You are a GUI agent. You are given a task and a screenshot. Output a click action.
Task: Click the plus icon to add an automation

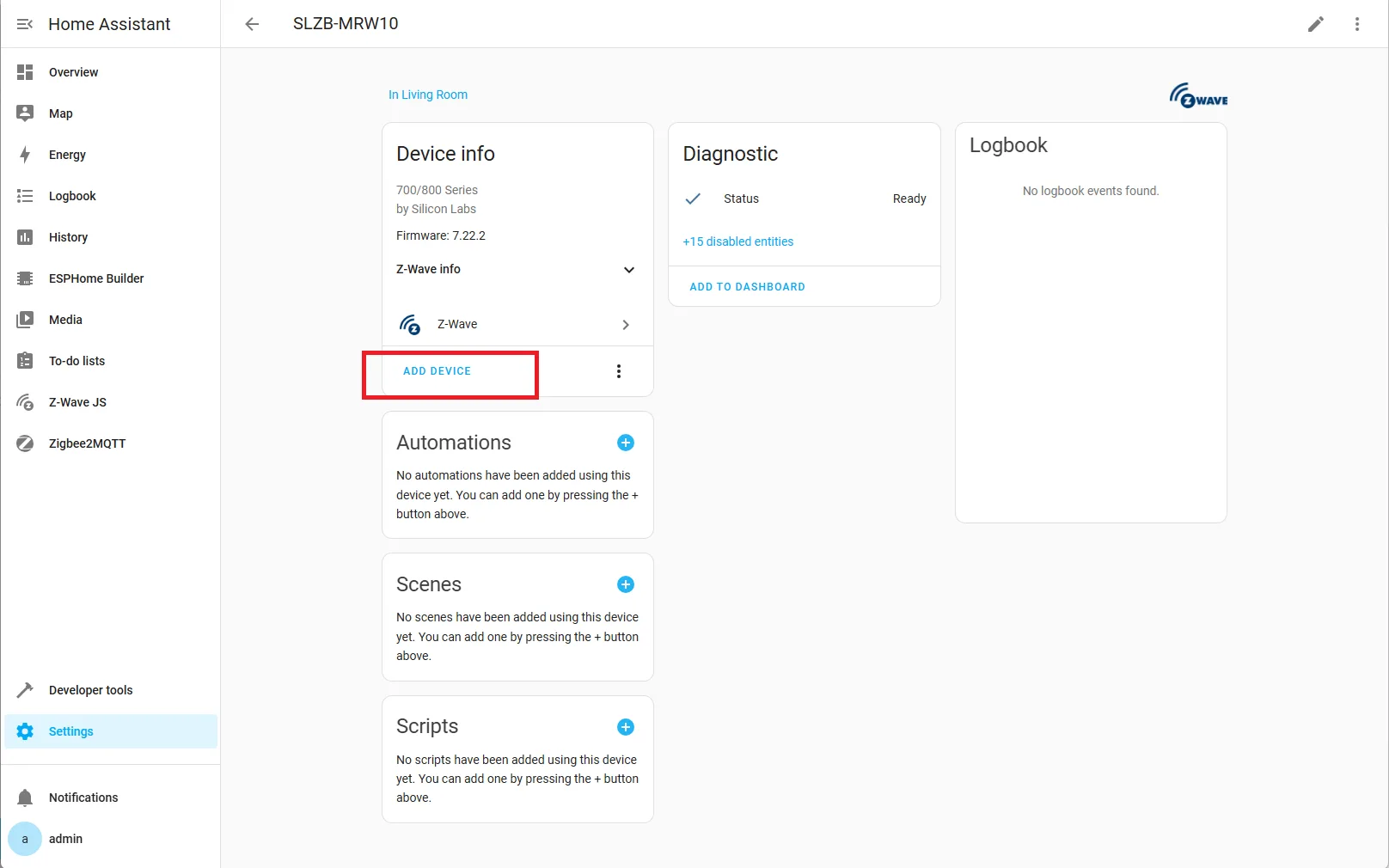pos(625,443)
